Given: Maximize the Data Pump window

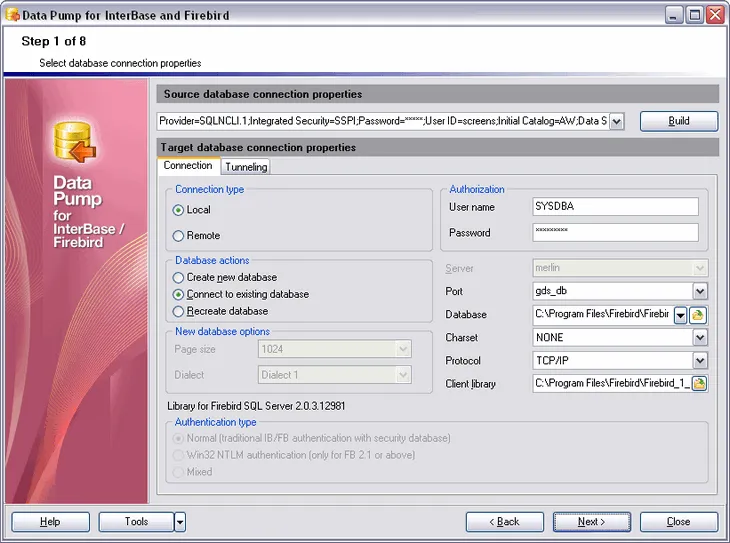Looking at the screenshot, I should click(694, 15).
